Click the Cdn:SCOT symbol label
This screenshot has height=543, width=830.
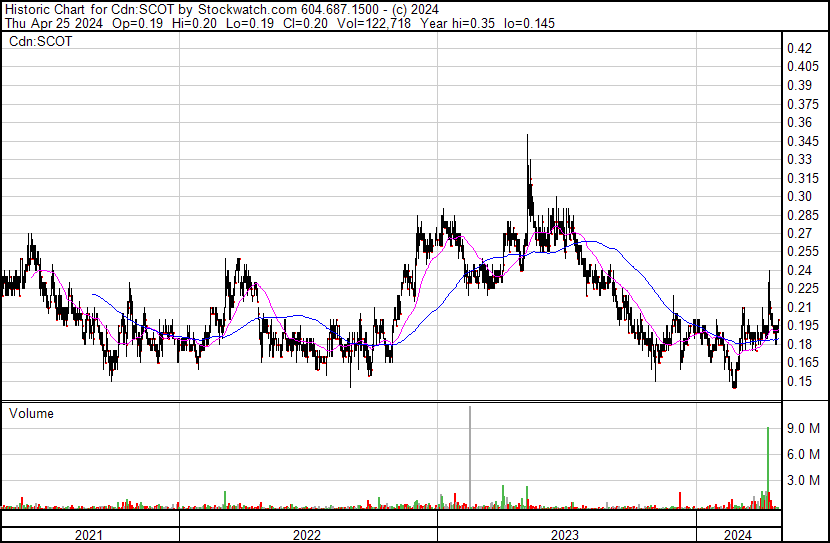41,42
